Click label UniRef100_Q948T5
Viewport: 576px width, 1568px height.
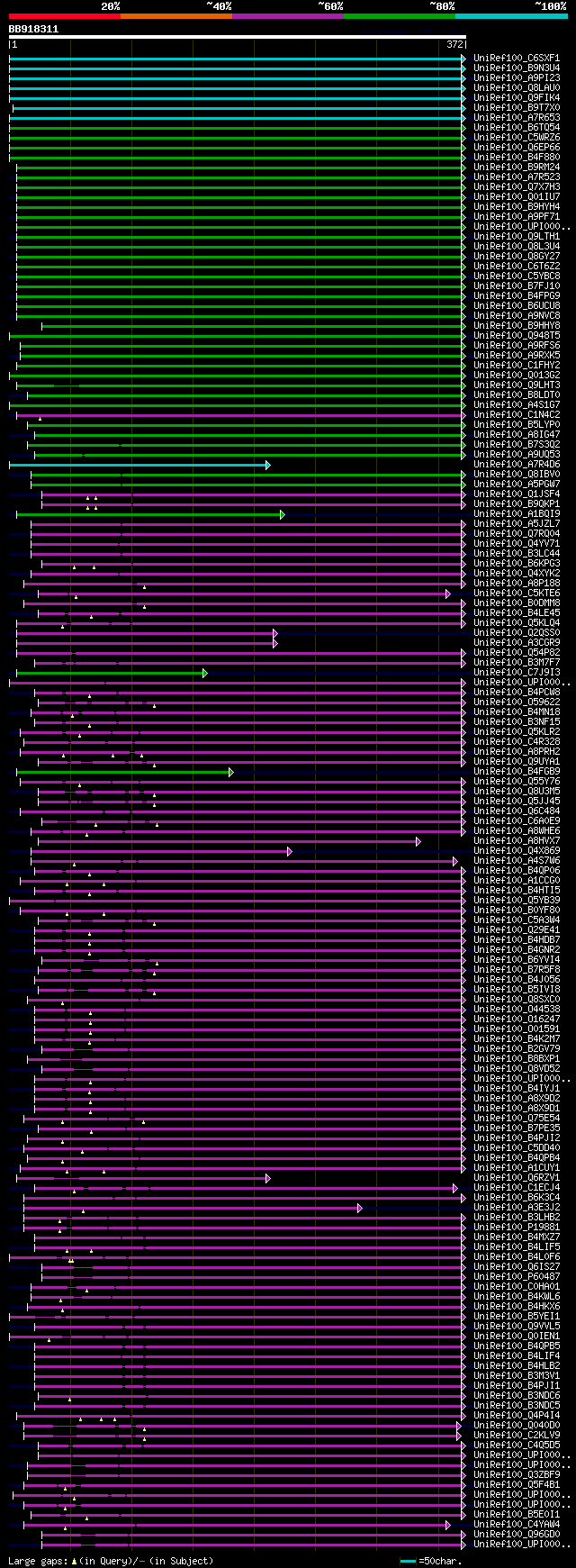(x=517, y=336)
